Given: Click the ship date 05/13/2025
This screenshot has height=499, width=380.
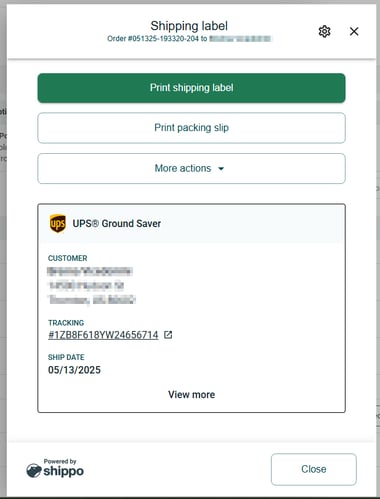Looking at the screenshot, I should 74,370.
